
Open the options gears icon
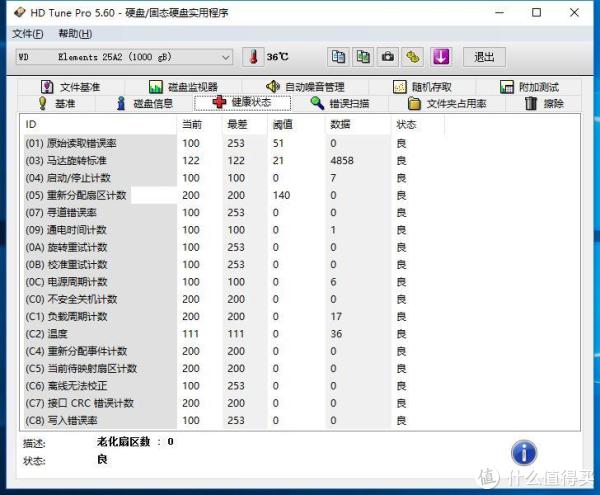412,57
